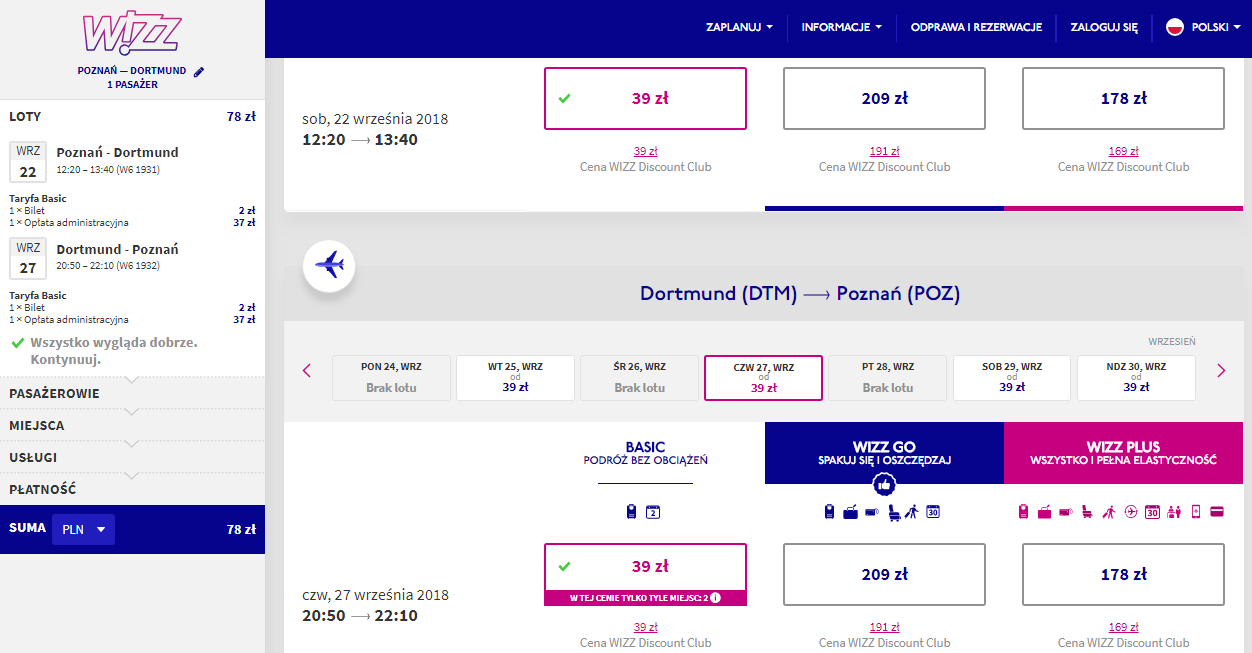
Task: Click the WRZ 27 date badge in sidebar
Action: click(x=28, y=259)
